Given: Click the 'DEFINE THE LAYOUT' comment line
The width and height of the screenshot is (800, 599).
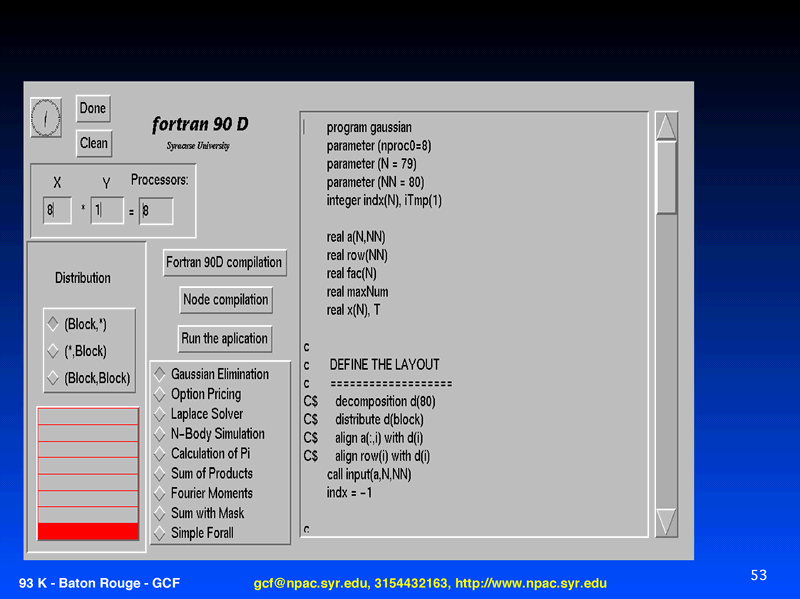Looking at the screenshot, I should pyautogui.click(x=384, y=365).
